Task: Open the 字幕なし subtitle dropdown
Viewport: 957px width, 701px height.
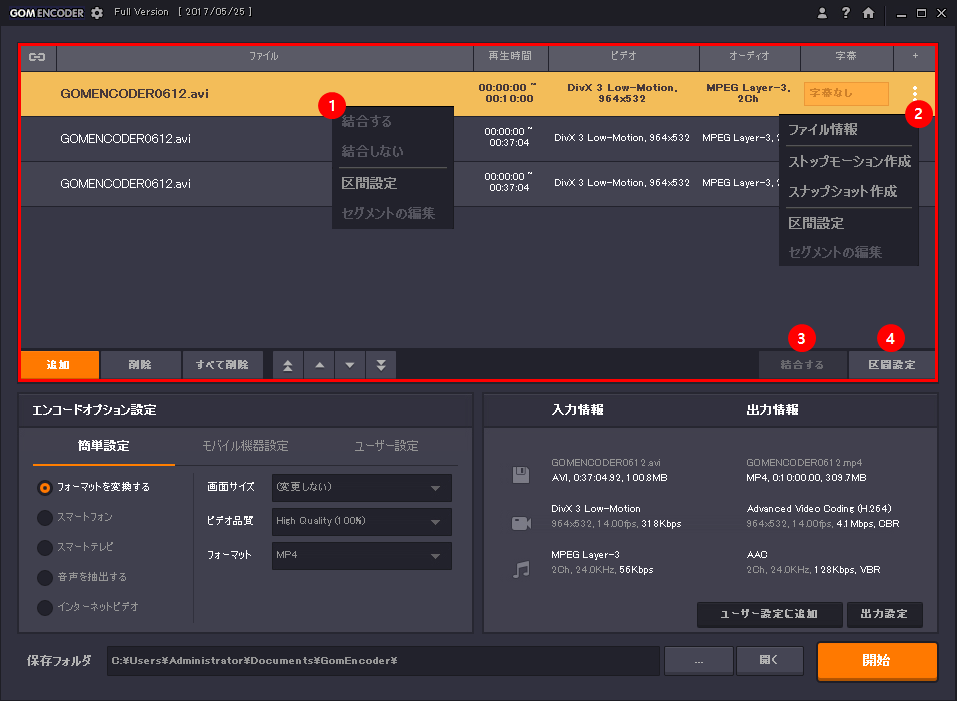Action: (846, 93)
